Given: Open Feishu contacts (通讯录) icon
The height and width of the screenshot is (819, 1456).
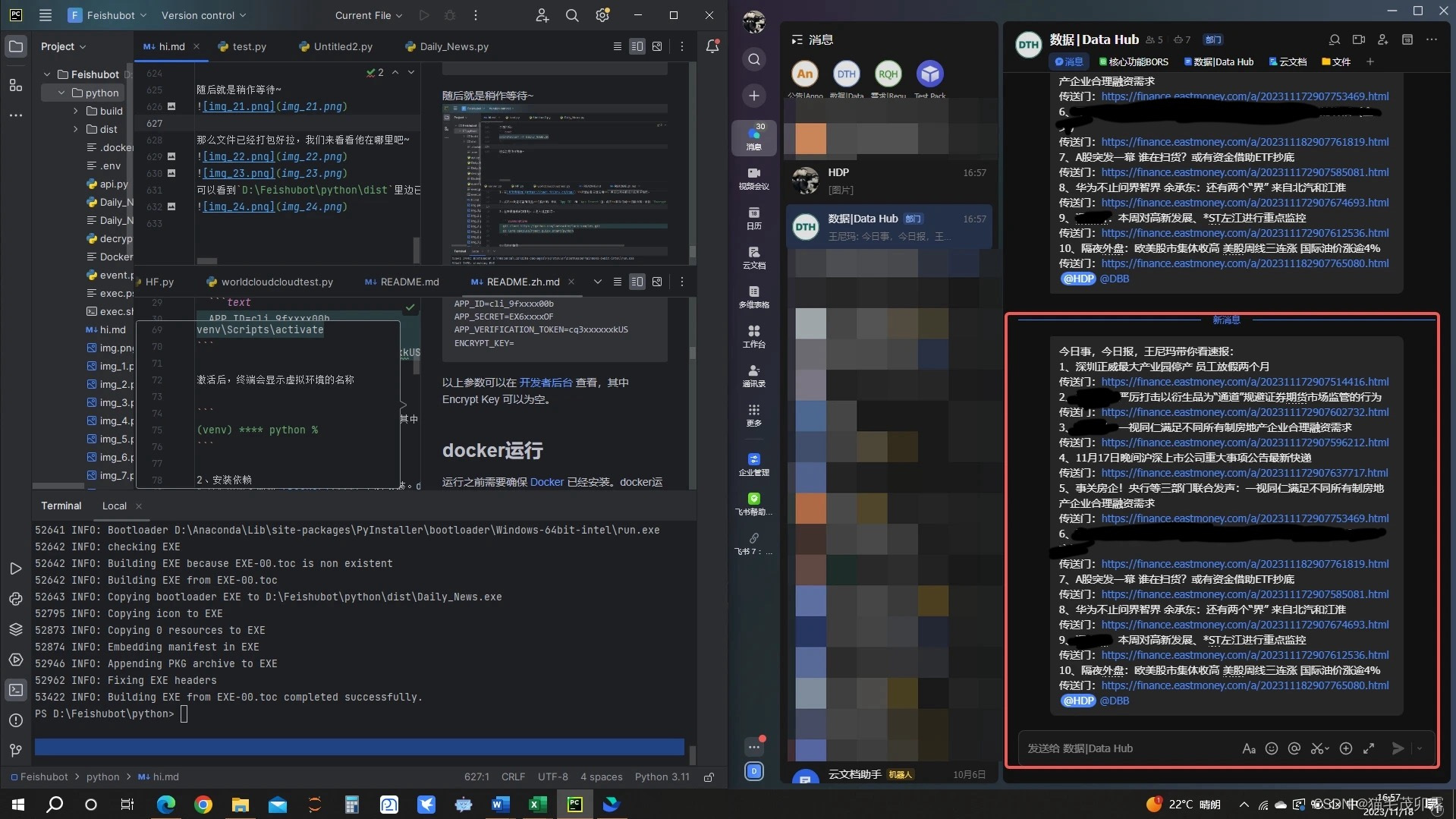Looking at the screenshot, I should [753, 376].
